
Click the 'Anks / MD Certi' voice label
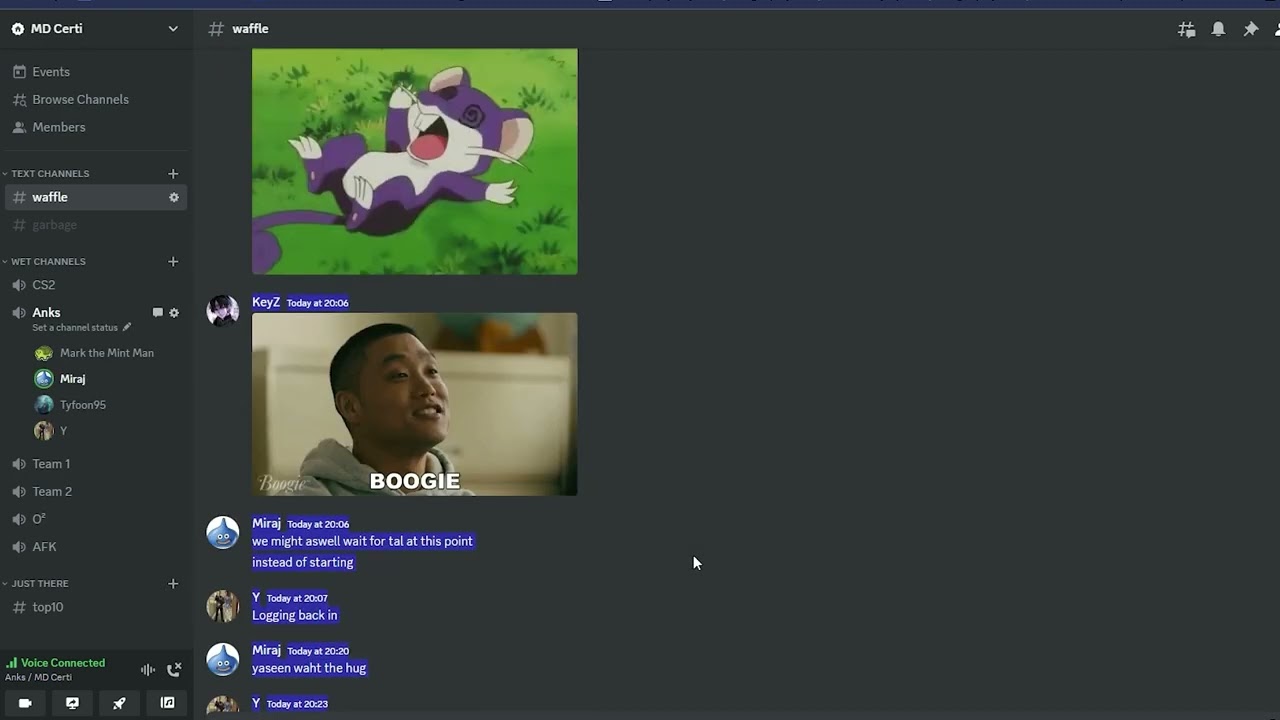point(38,677)
